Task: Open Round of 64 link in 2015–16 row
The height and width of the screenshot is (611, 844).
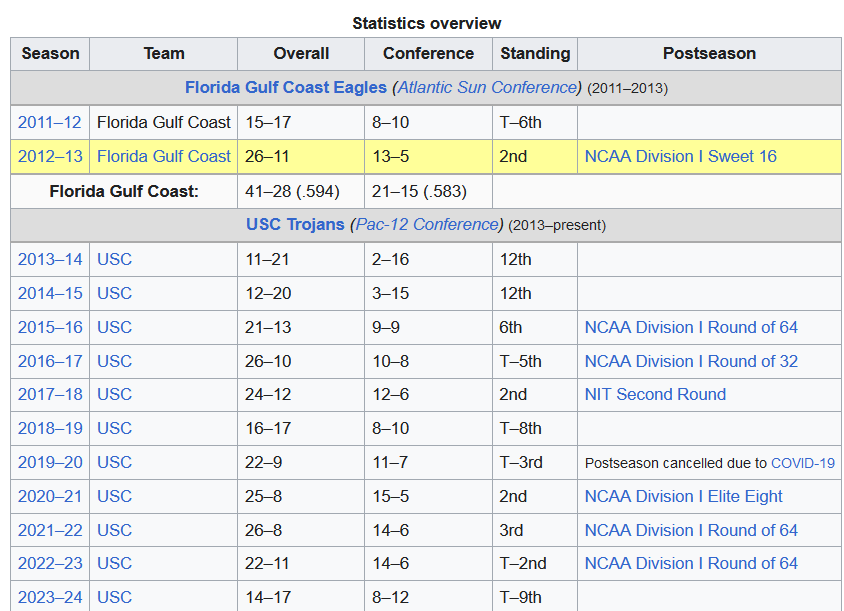Action: pyautogui.click(x=691, y=327)
